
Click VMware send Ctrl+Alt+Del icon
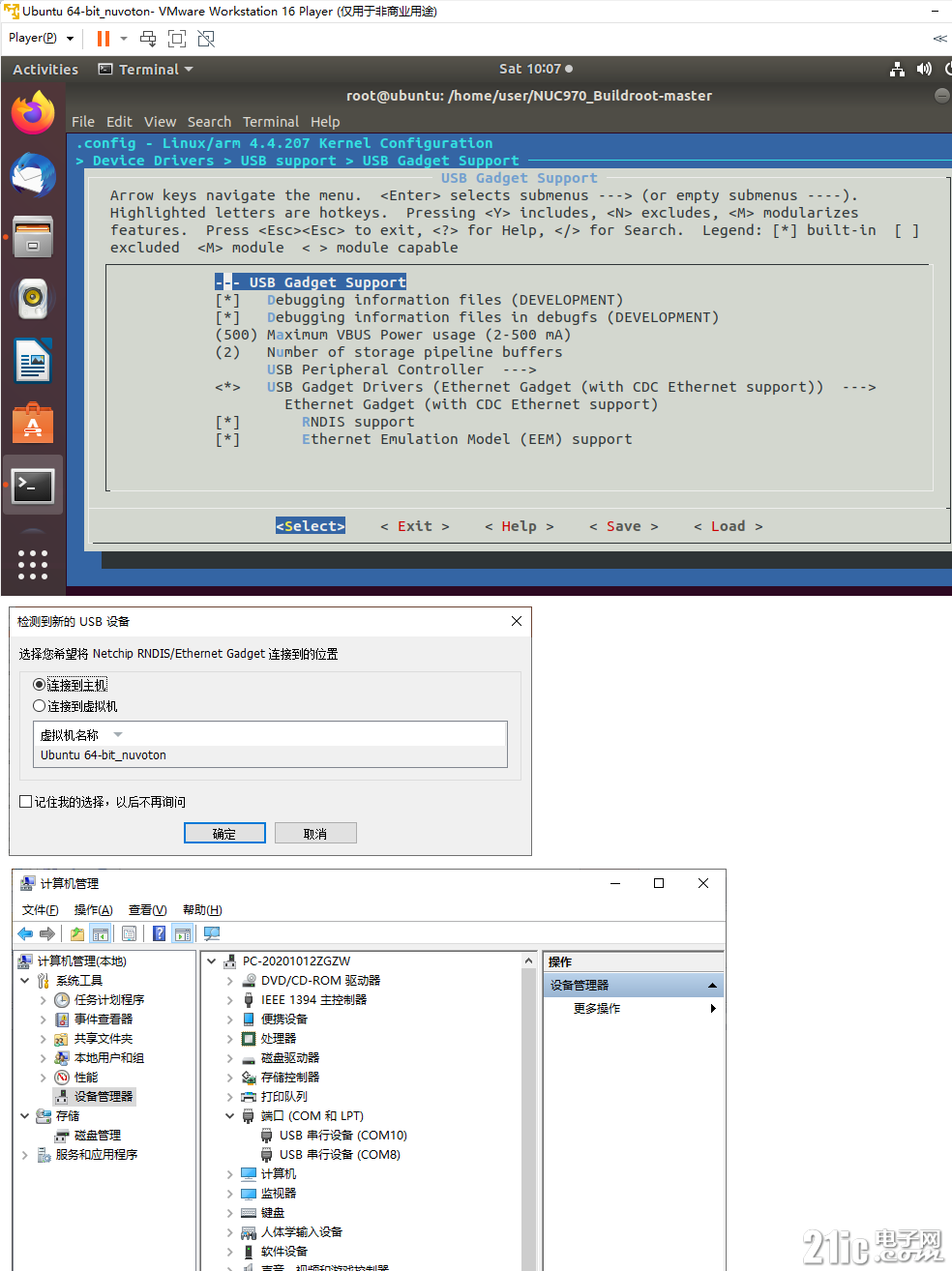[x=148, y=39]
